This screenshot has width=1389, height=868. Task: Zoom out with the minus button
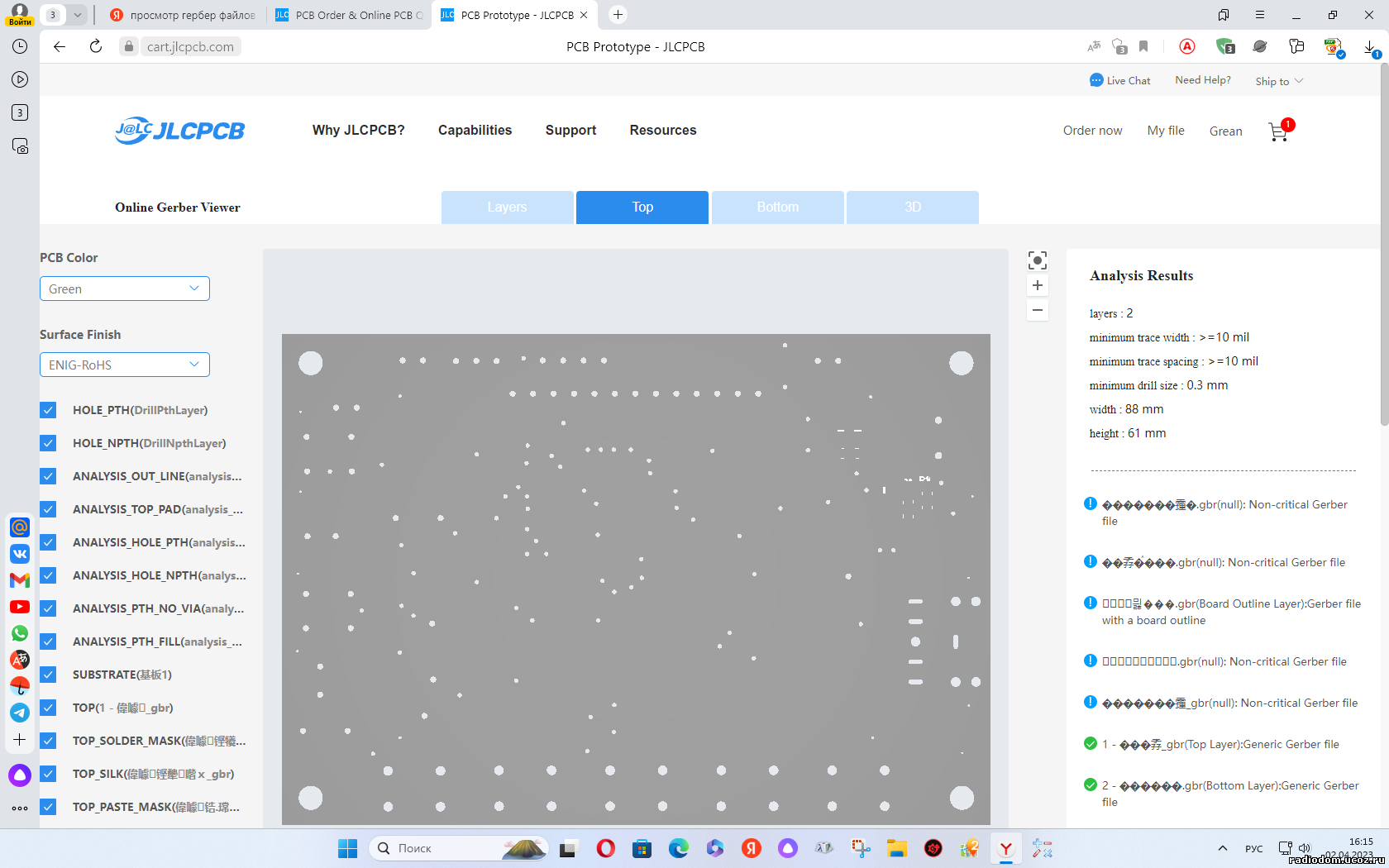[x=1037, y=310]
